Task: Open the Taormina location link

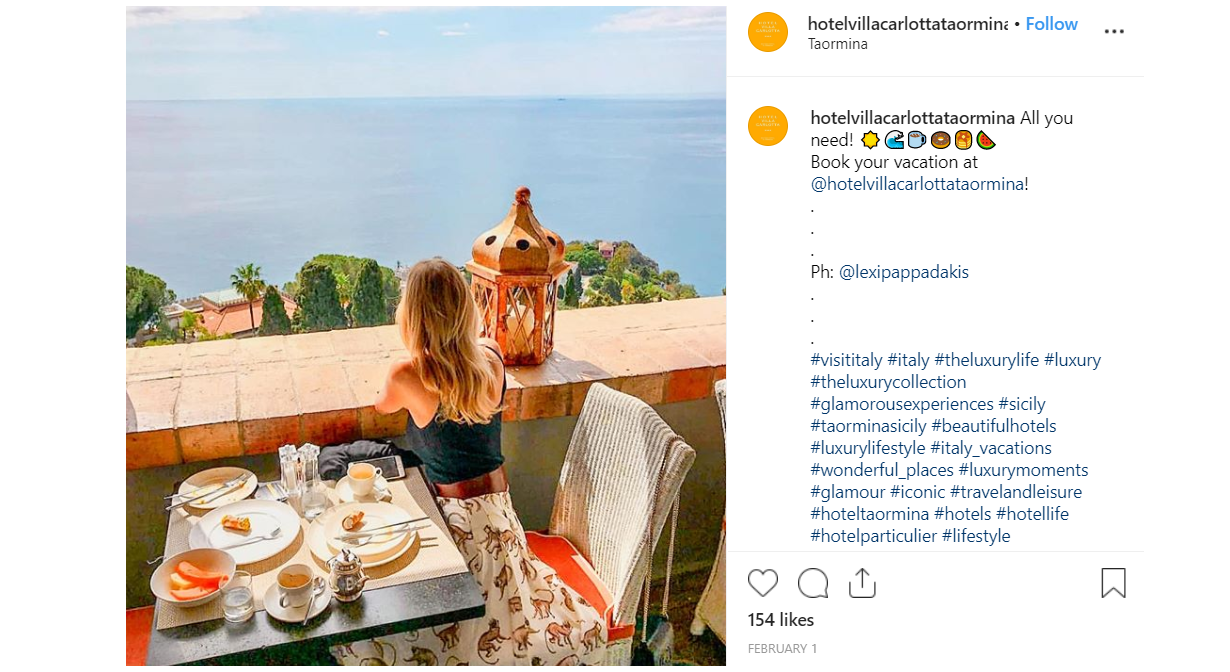Action: tap(838, 45)
